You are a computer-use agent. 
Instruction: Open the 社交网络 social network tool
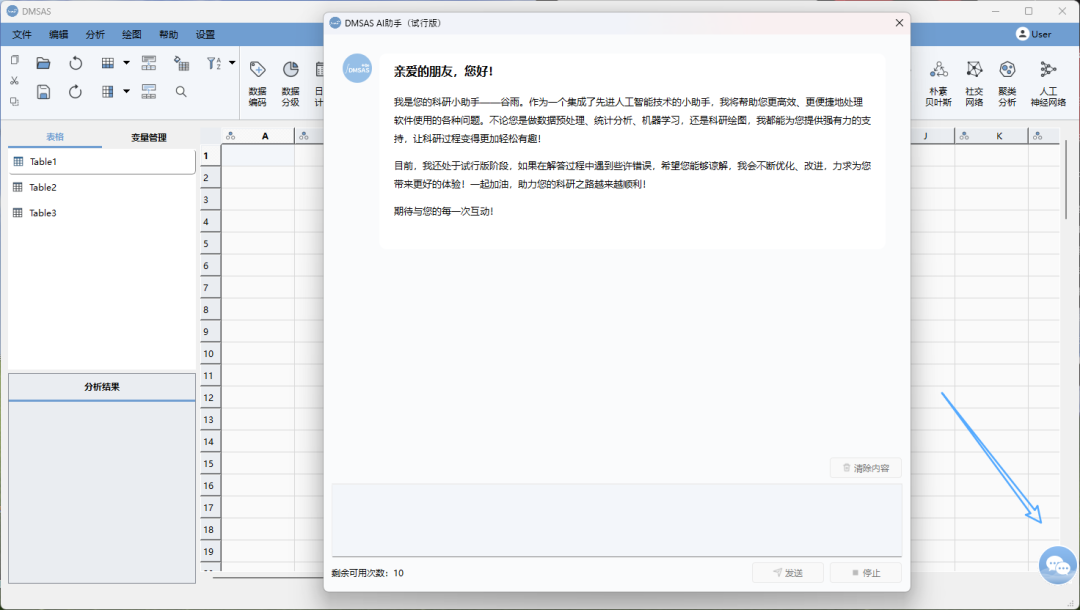point(973,81)
